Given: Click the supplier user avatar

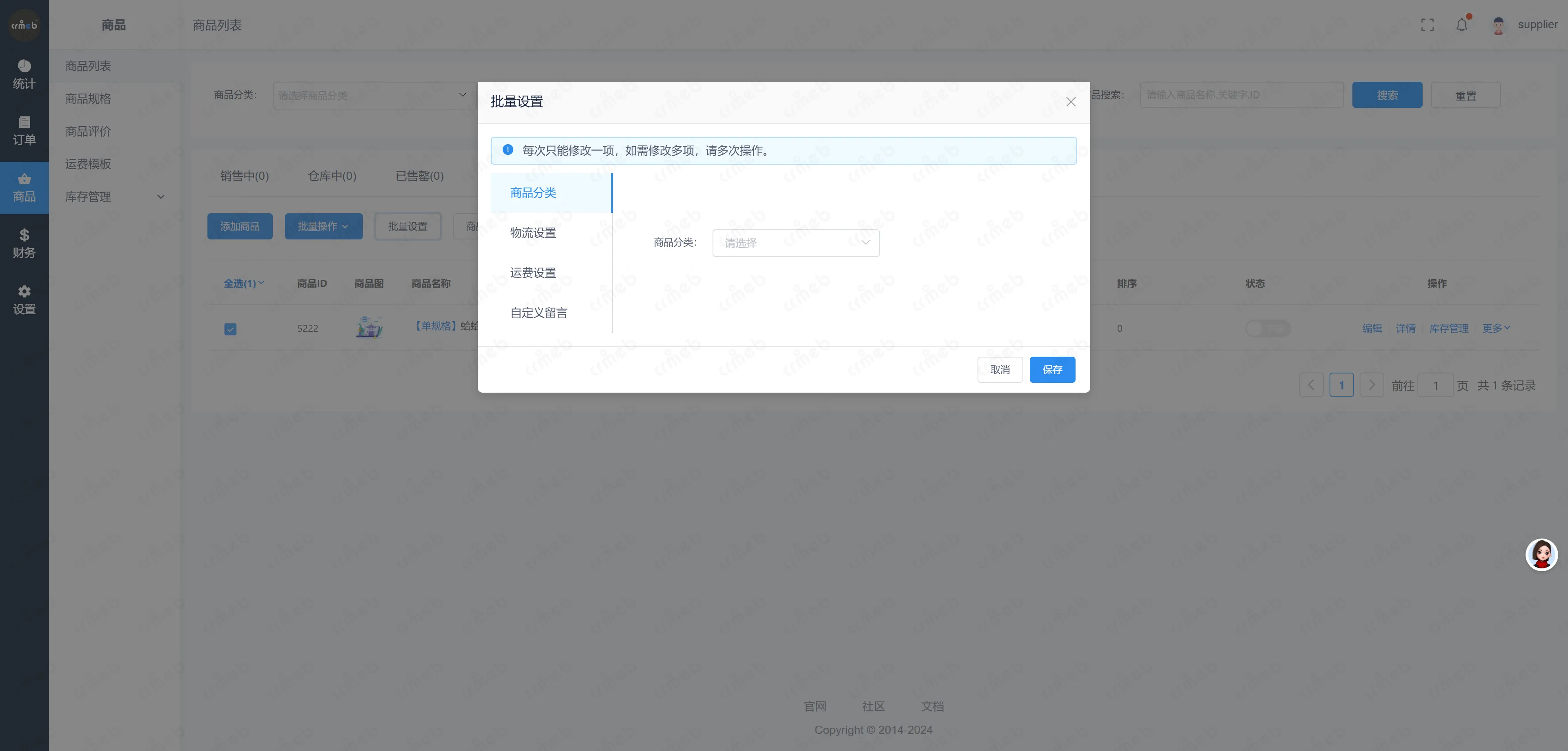Looking at the screenshot, I should coord(1499,25).
